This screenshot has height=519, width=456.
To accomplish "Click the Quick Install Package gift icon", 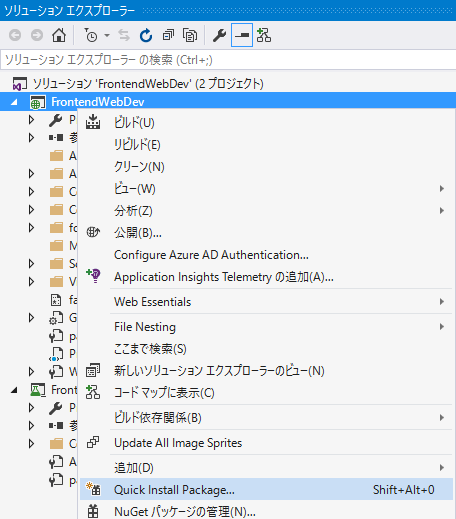I will [93, 489].
